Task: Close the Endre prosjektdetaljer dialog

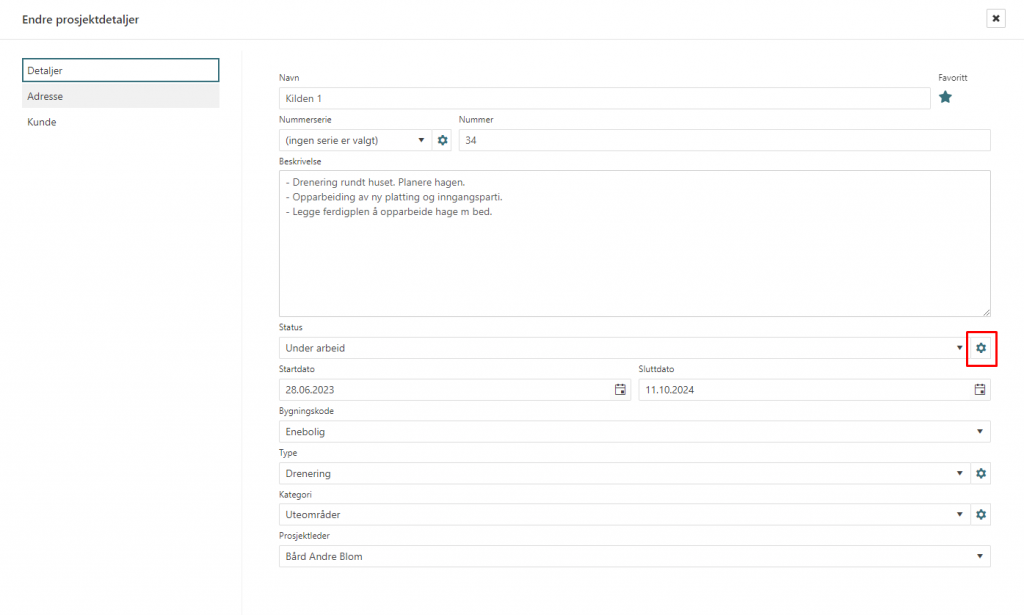Action: point(995,18)
